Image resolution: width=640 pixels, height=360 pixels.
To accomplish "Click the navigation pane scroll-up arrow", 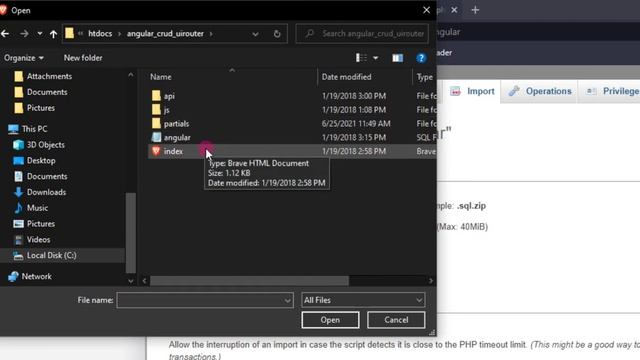I will [x=131, y=75].
